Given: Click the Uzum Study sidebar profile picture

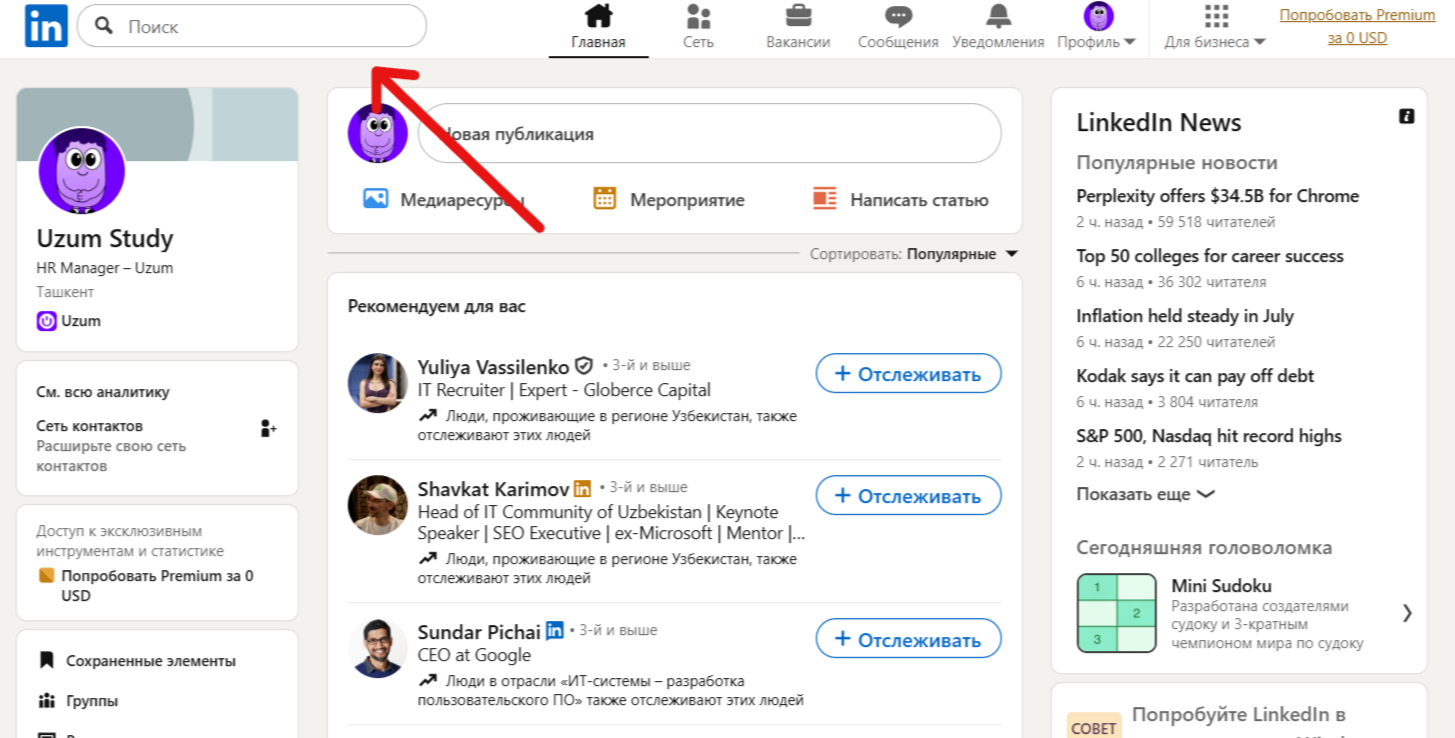Looking at the screenshot, I should (x=82, y=171).
